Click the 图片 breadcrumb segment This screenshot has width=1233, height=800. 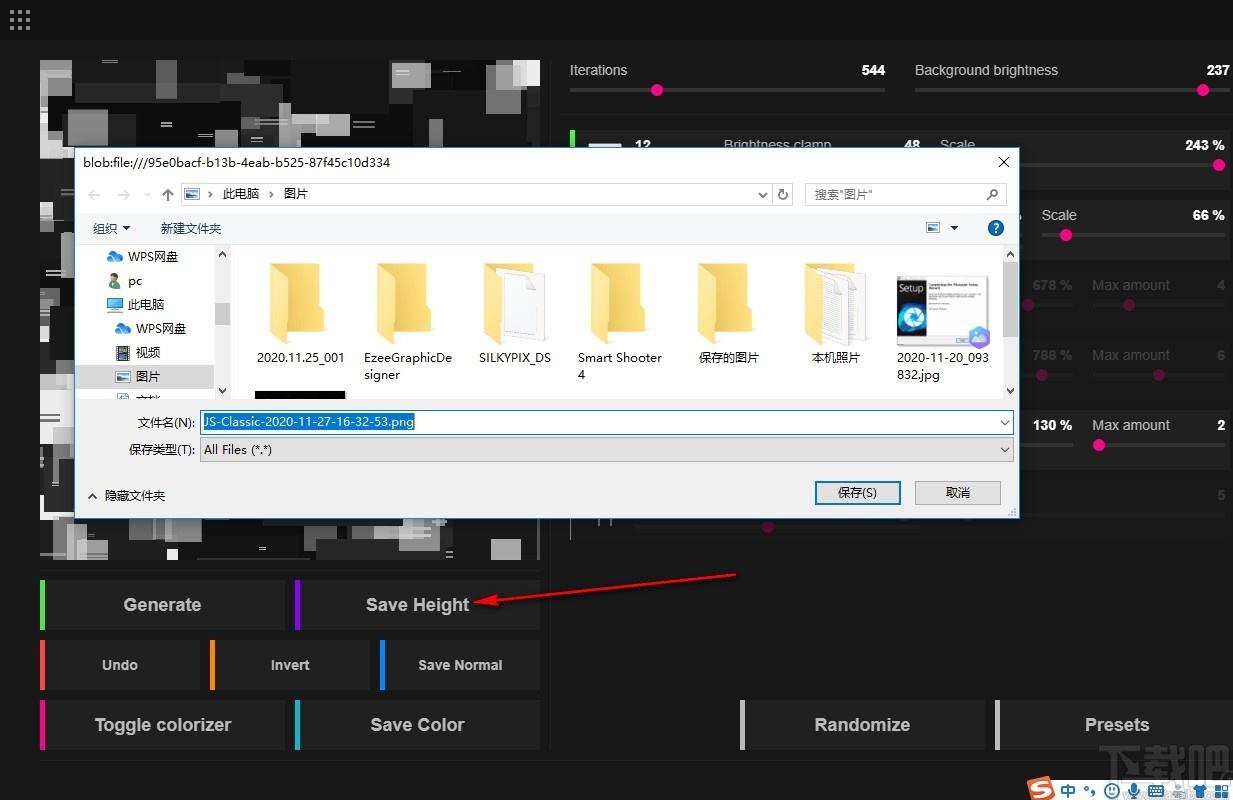click(x=296, y=195)
